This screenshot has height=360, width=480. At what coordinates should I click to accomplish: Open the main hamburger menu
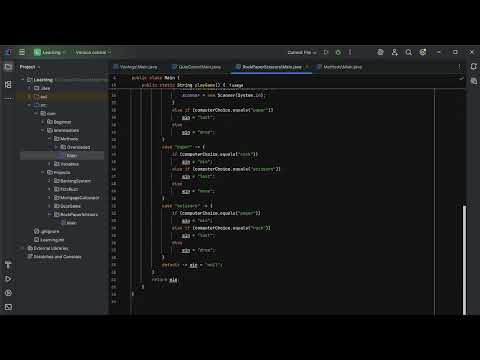tap(22, 52)
